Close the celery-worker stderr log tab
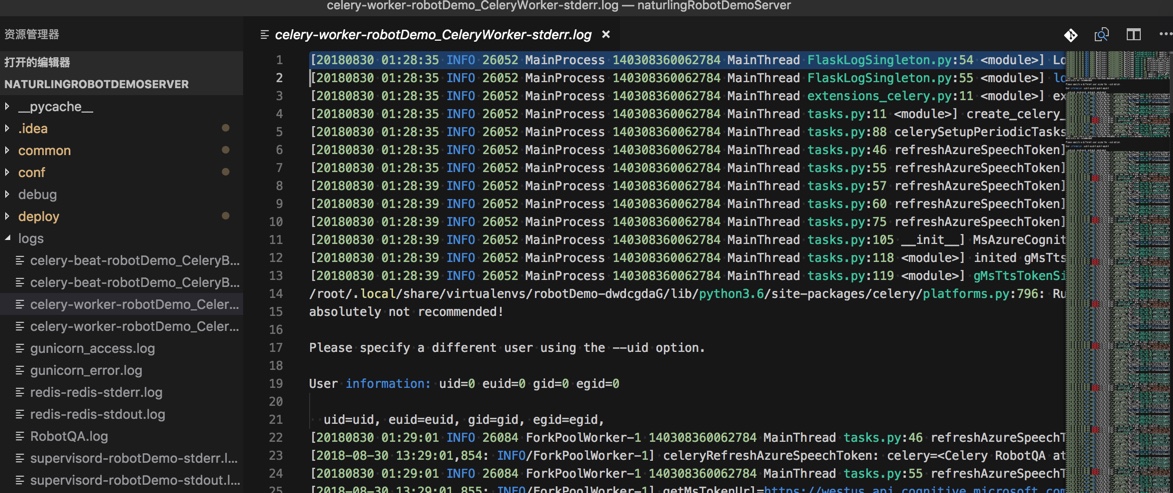1173x493 pixels. (606, 35)
